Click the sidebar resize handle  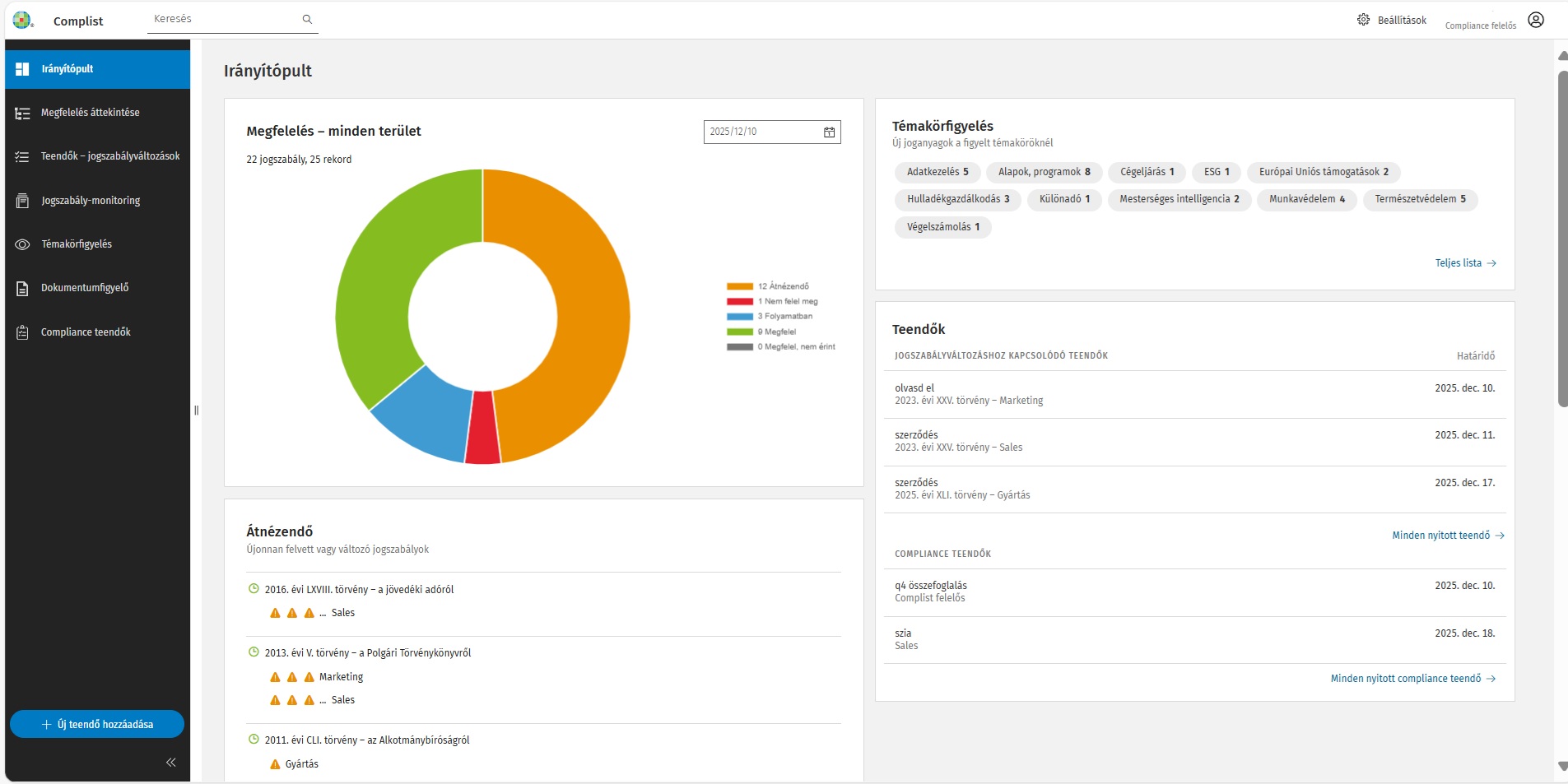pyautogui.click(x=196, y=410)
